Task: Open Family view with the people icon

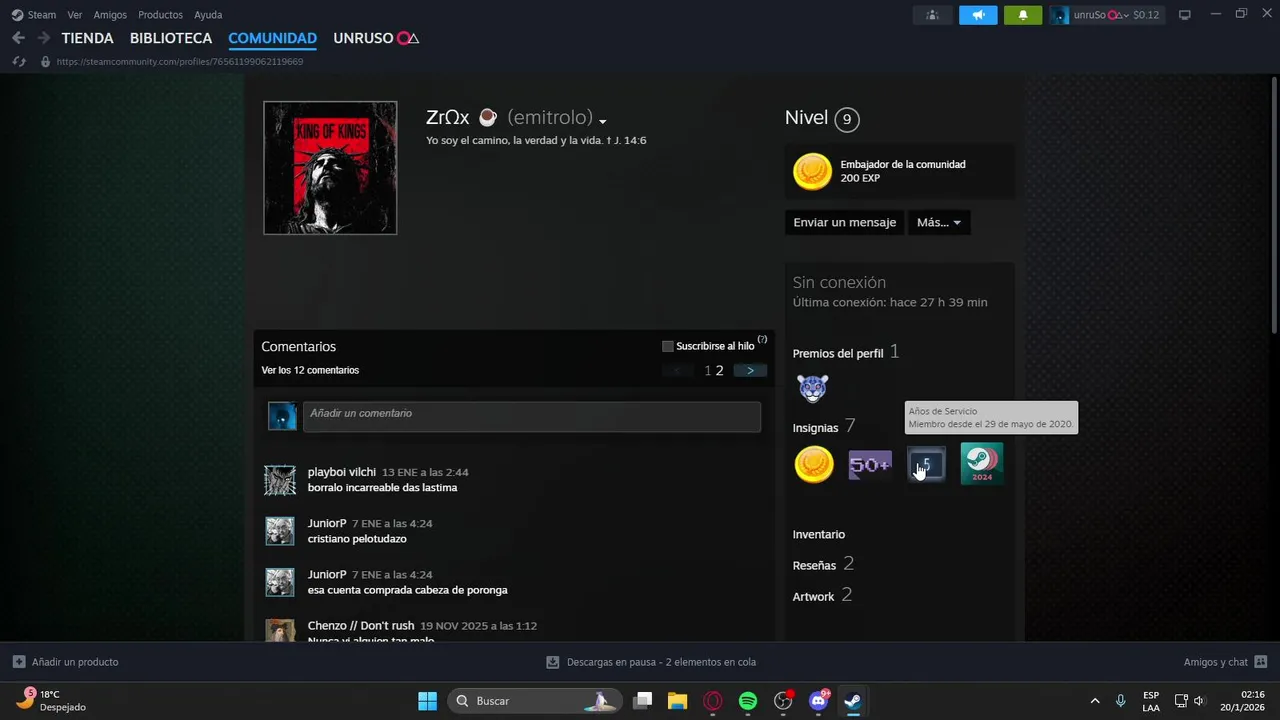Action: click(x=932, y=15)
